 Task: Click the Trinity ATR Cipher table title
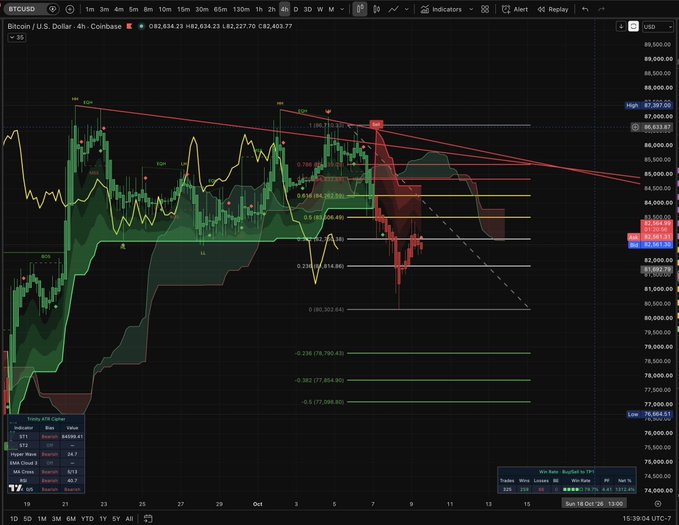pyautogui.click(x=46, y=419)
